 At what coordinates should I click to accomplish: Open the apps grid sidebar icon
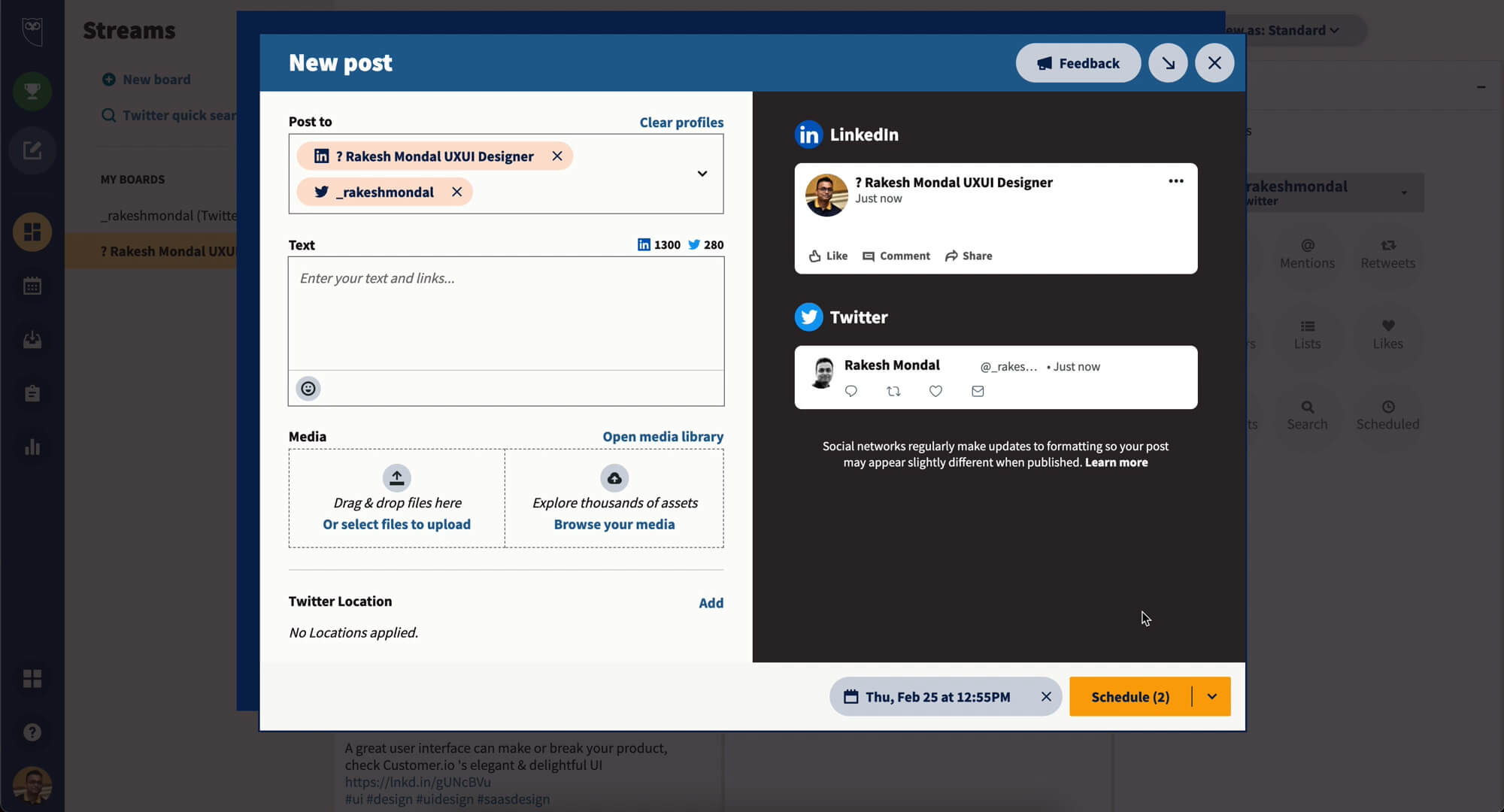point(32,679)
